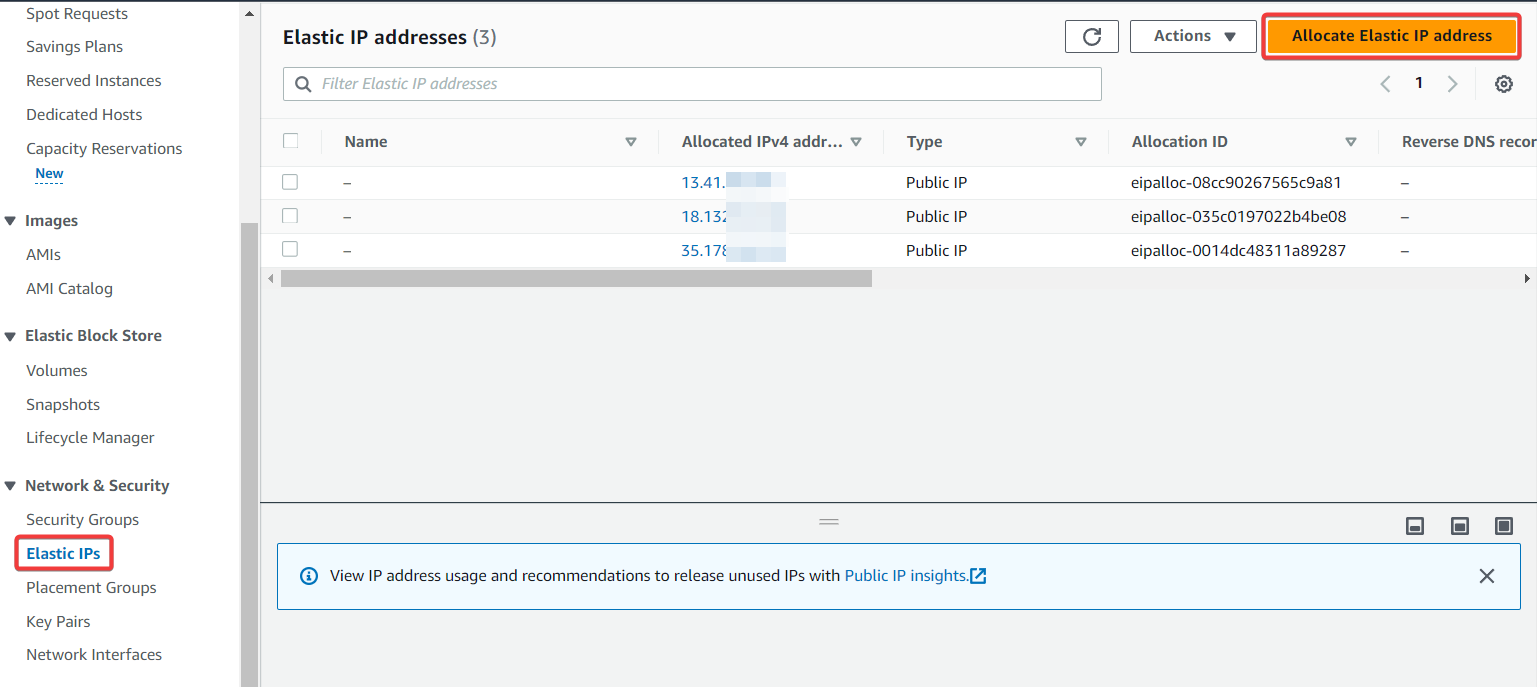Collapse the Elastic Block Store section
The image size is (1537, 687).
point(10,336)
